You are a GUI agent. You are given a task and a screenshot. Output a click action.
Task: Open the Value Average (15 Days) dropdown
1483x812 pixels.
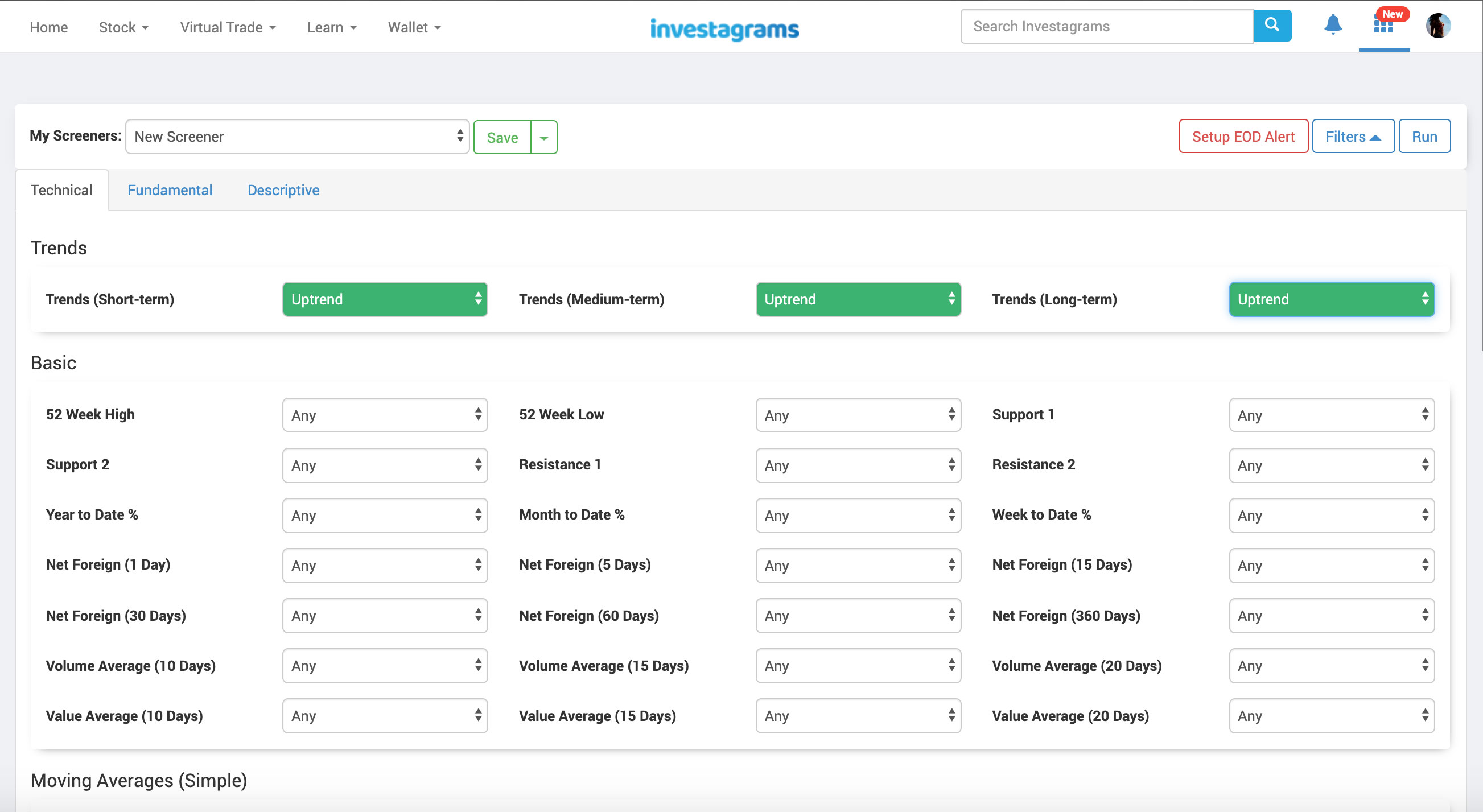coord(858,716)
